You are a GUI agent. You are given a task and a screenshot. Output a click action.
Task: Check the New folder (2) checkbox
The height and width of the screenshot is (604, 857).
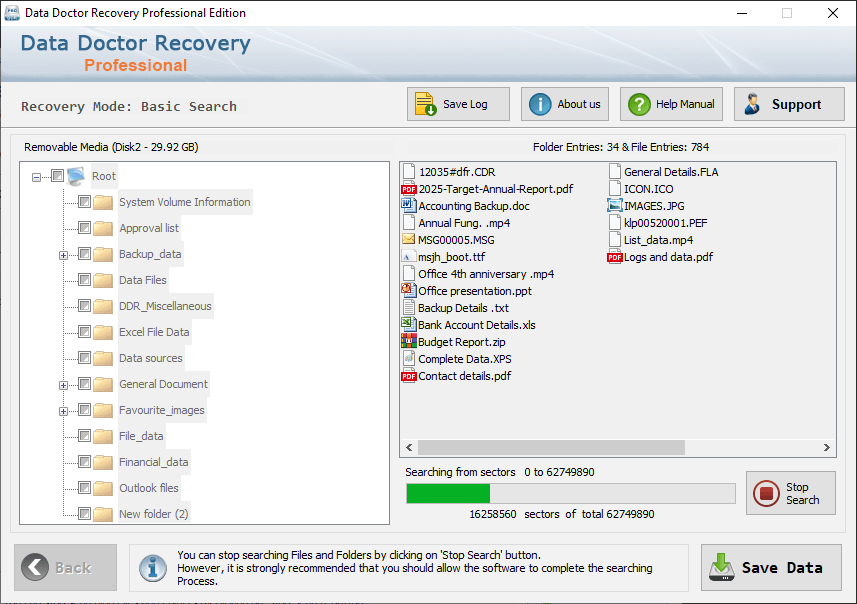(84, 513)
